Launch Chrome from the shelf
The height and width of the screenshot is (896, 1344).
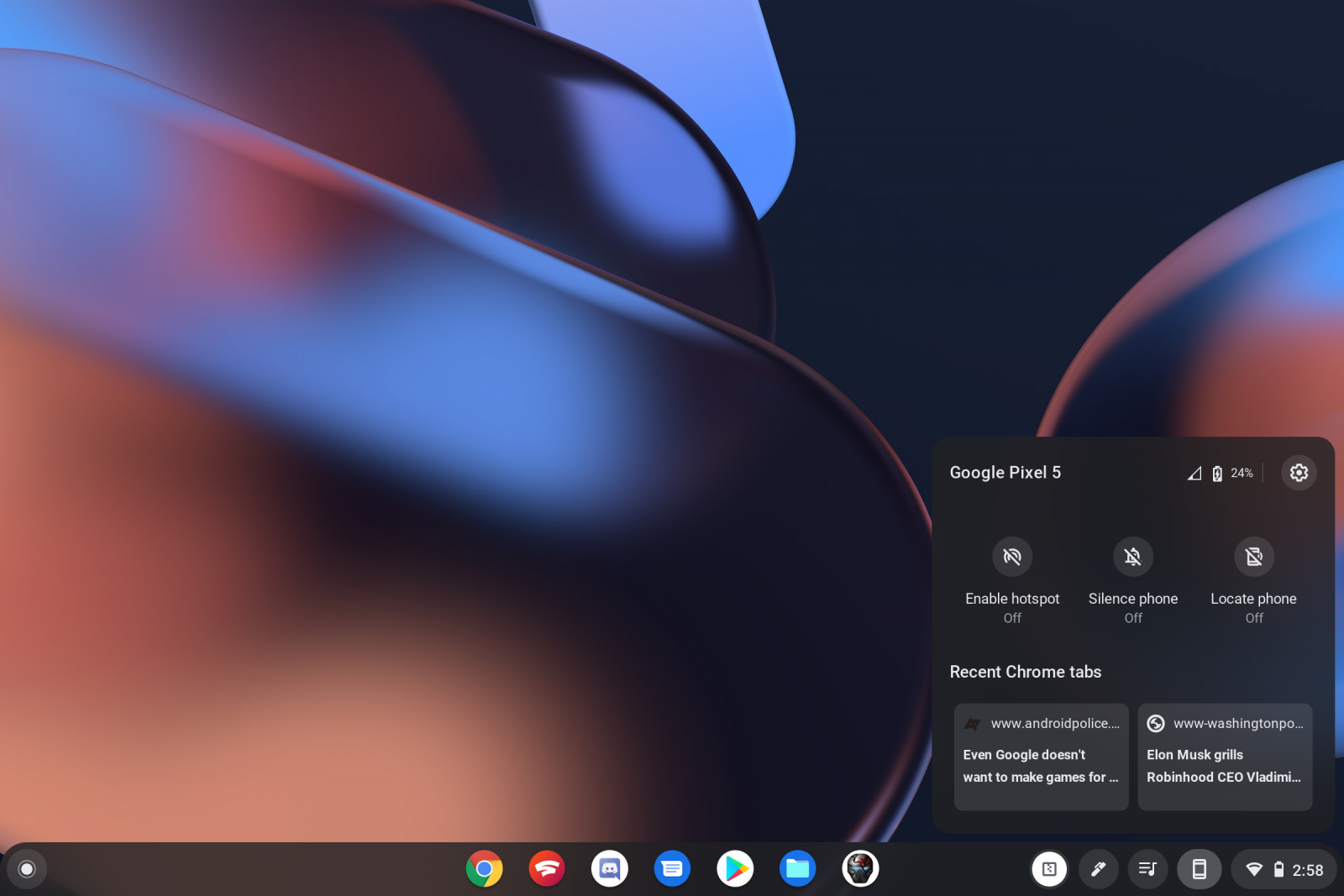pyautogui.click(x=484, y=869)
